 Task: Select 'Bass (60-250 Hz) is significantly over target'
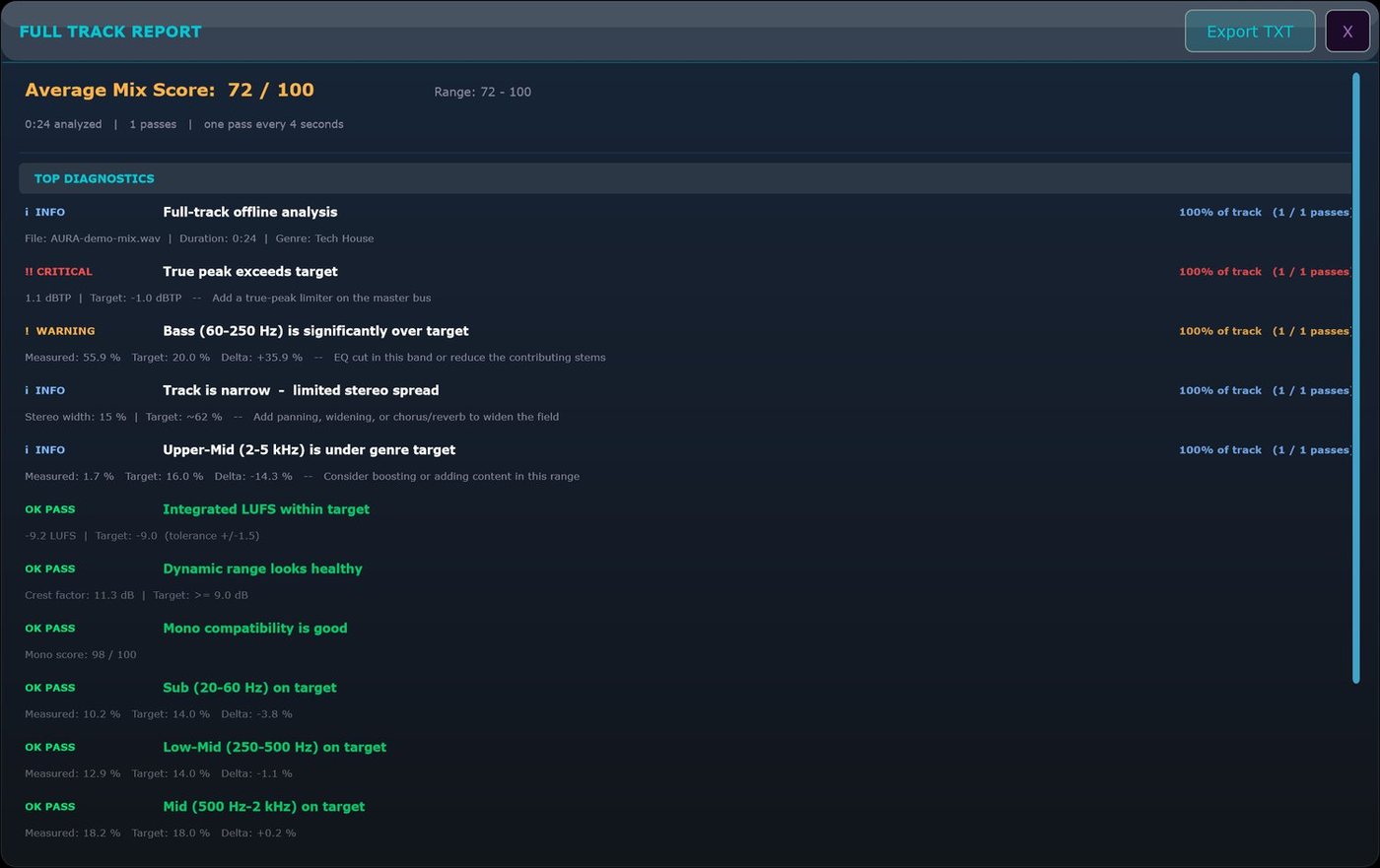(315, 331)
